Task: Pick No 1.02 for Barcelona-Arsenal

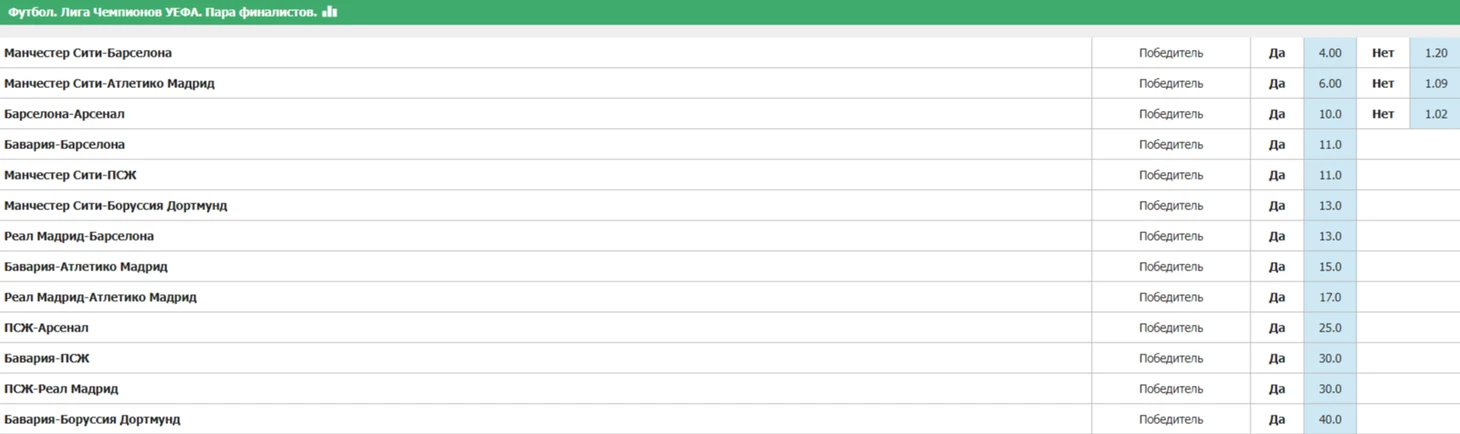Action: pyautogui.click(x=1435, y=114)
